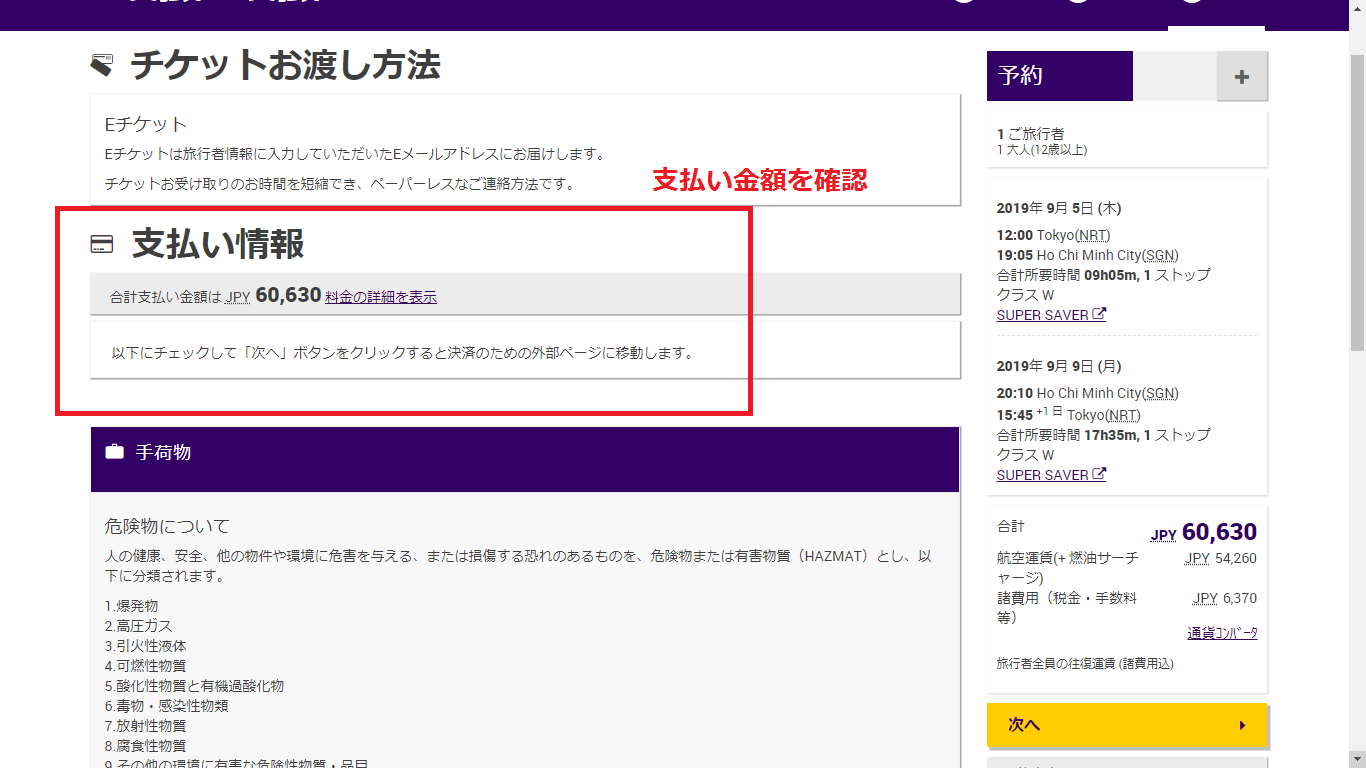
Task: Open the 通貨コンバータ currency converter link
Action: [x=1222, y=633]
